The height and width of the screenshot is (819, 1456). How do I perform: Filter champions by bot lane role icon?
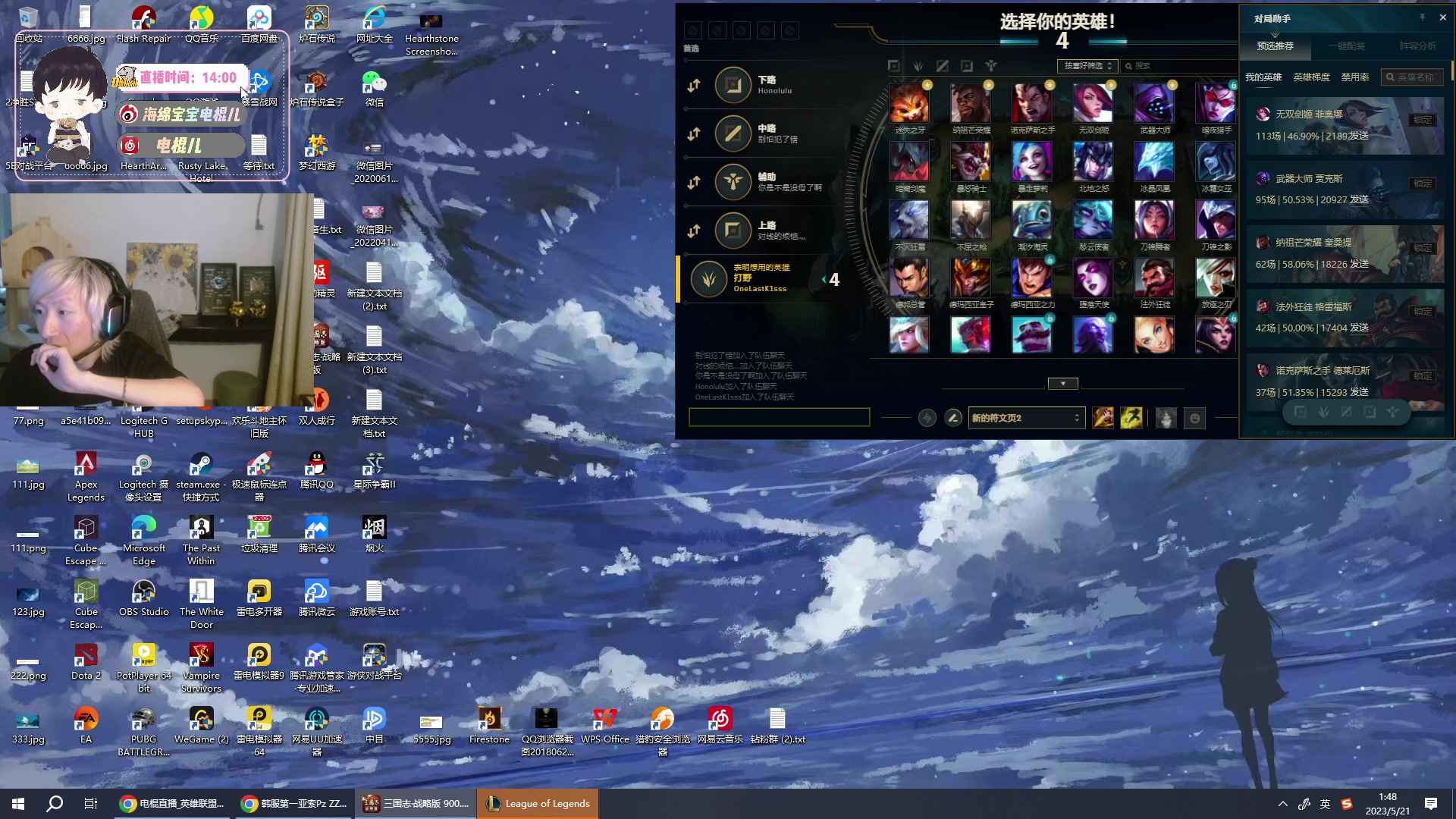[x=967, y=66]
